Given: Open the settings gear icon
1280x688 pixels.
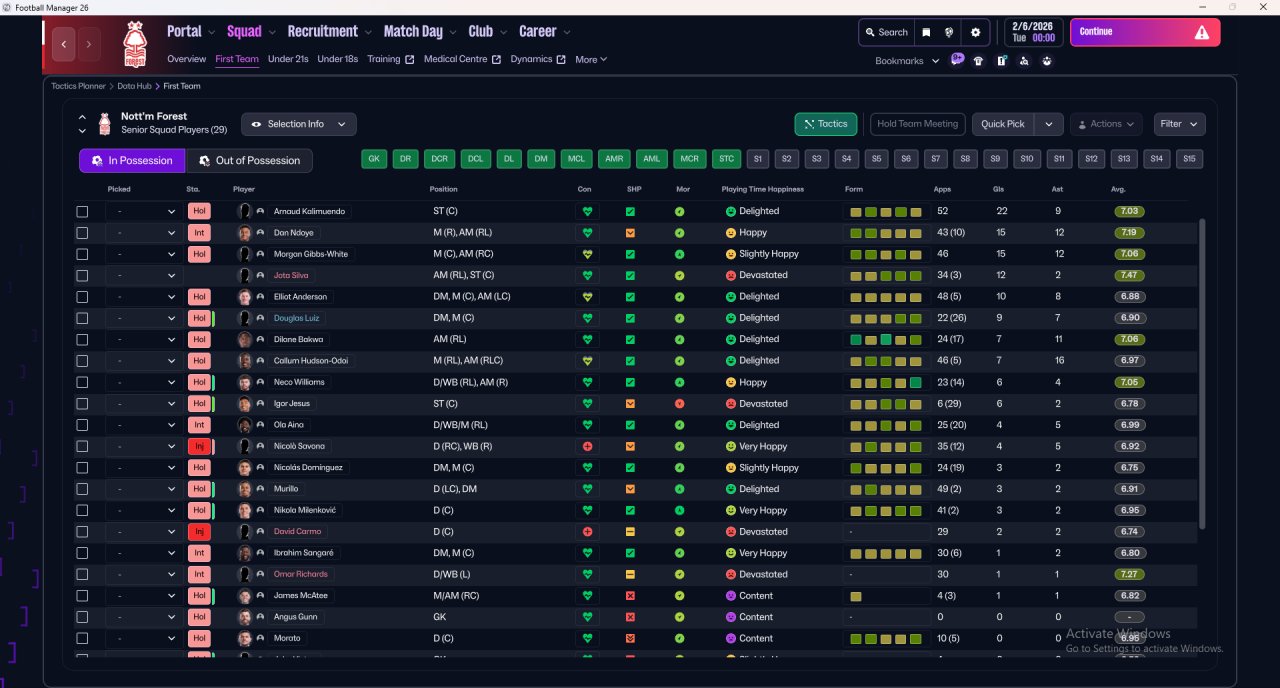Looking at the screenshot, I should click(975, 32).
